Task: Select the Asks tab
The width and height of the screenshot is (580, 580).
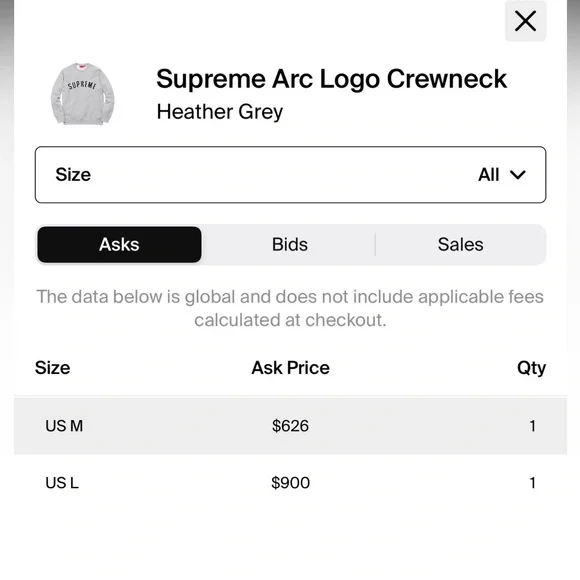Action: click(x=119, y=245)
